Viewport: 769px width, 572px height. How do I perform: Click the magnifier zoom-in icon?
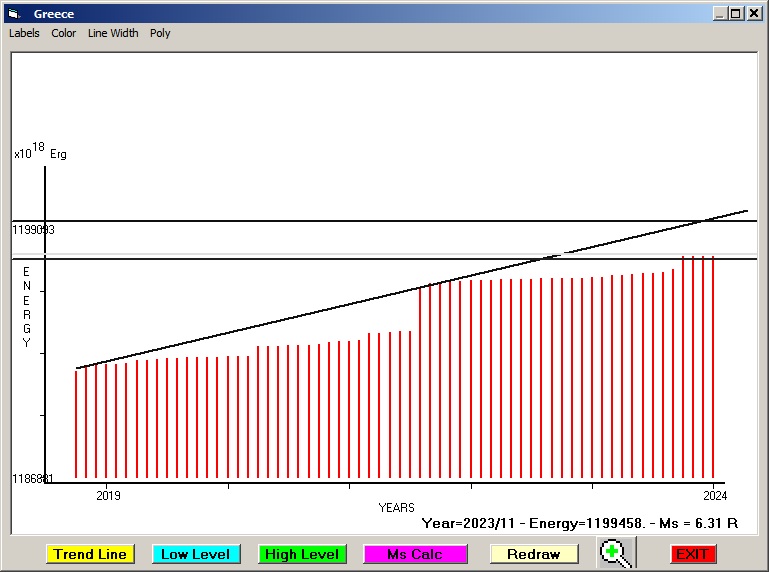pos(616,553)
